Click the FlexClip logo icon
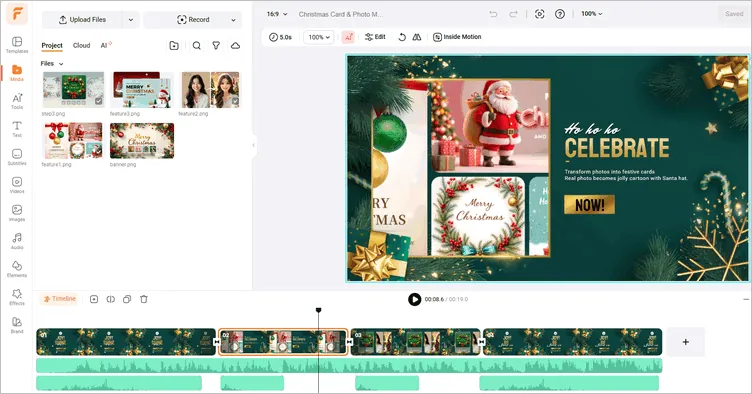Screen dimensions: 752x394 17,14
